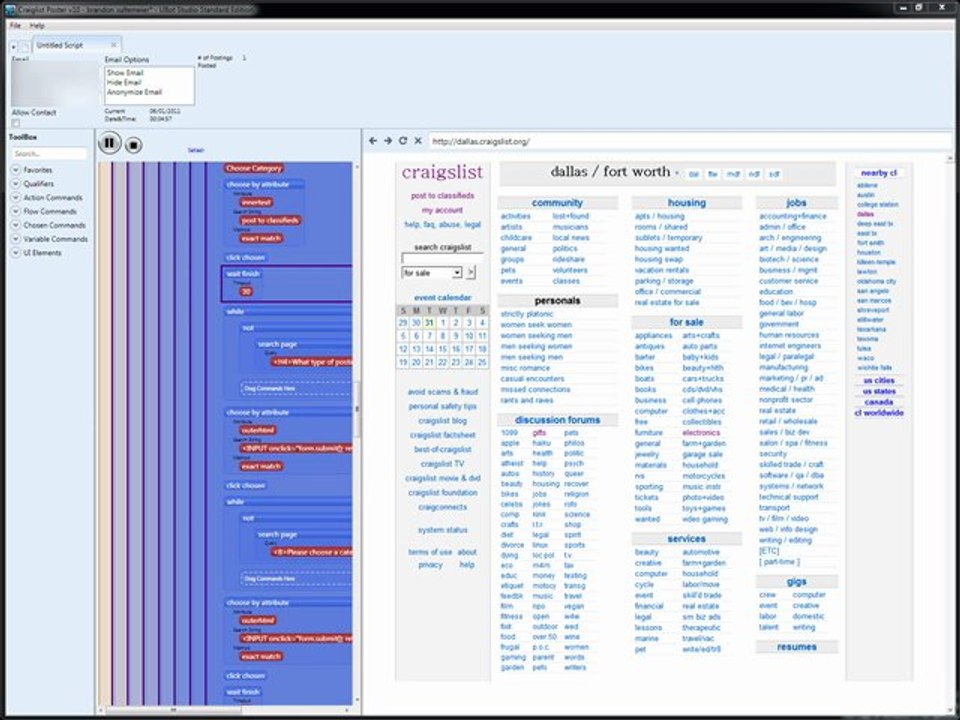Cancel page loading with the browser X icon
This screenshot has height=720, width=960.
(x=418, y=141)
